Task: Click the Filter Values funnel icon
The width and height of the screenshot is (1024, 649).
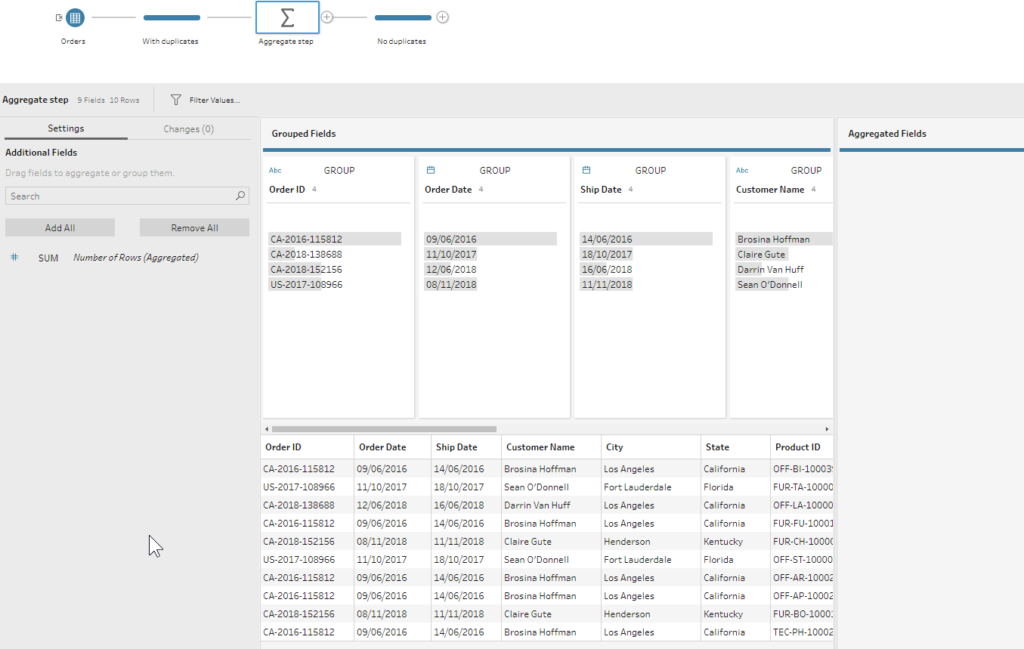Action: (x=176, y=100)
